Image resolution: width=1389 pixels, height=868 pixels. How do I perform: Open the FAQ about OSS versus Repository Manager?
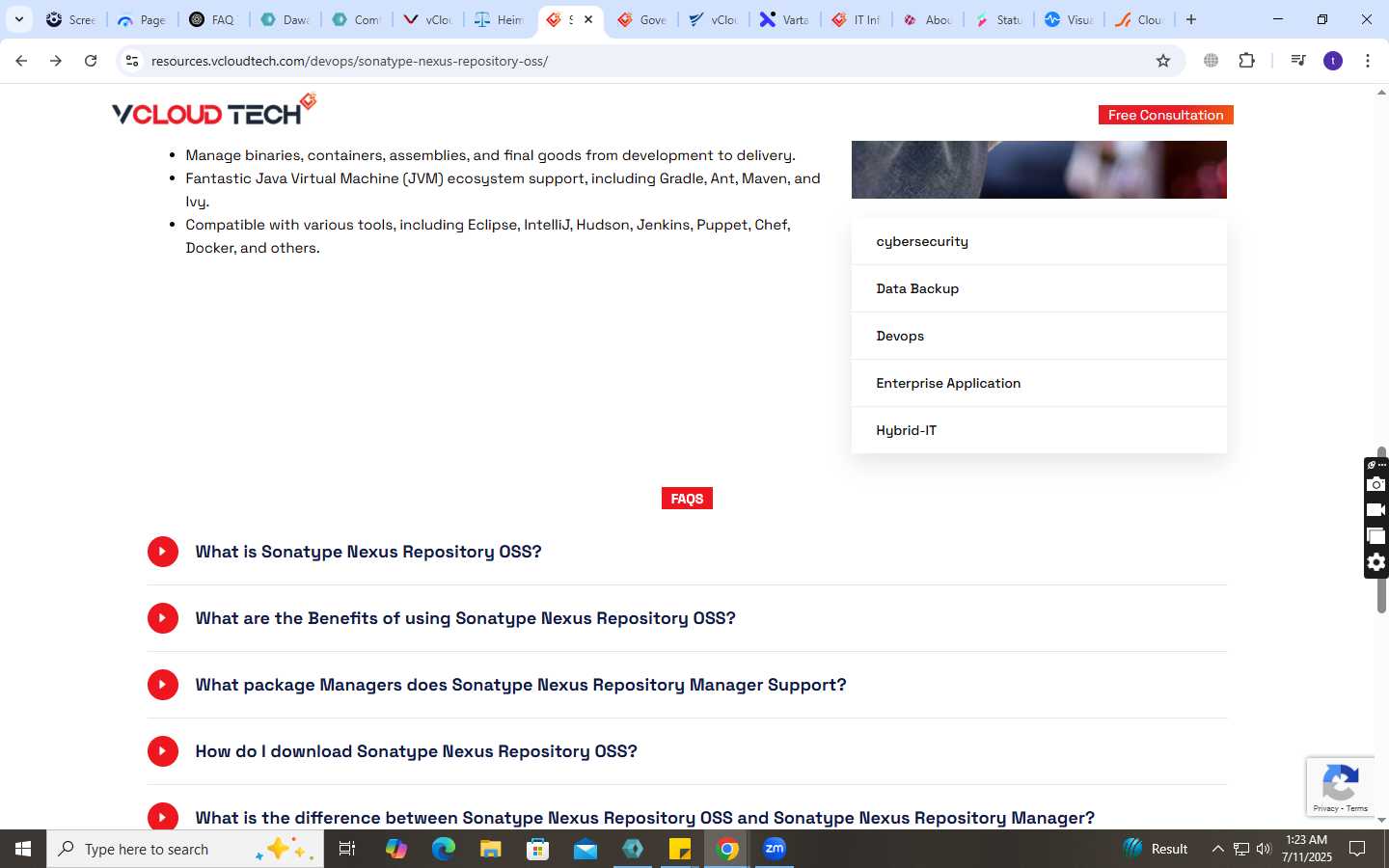pos(644,818)
